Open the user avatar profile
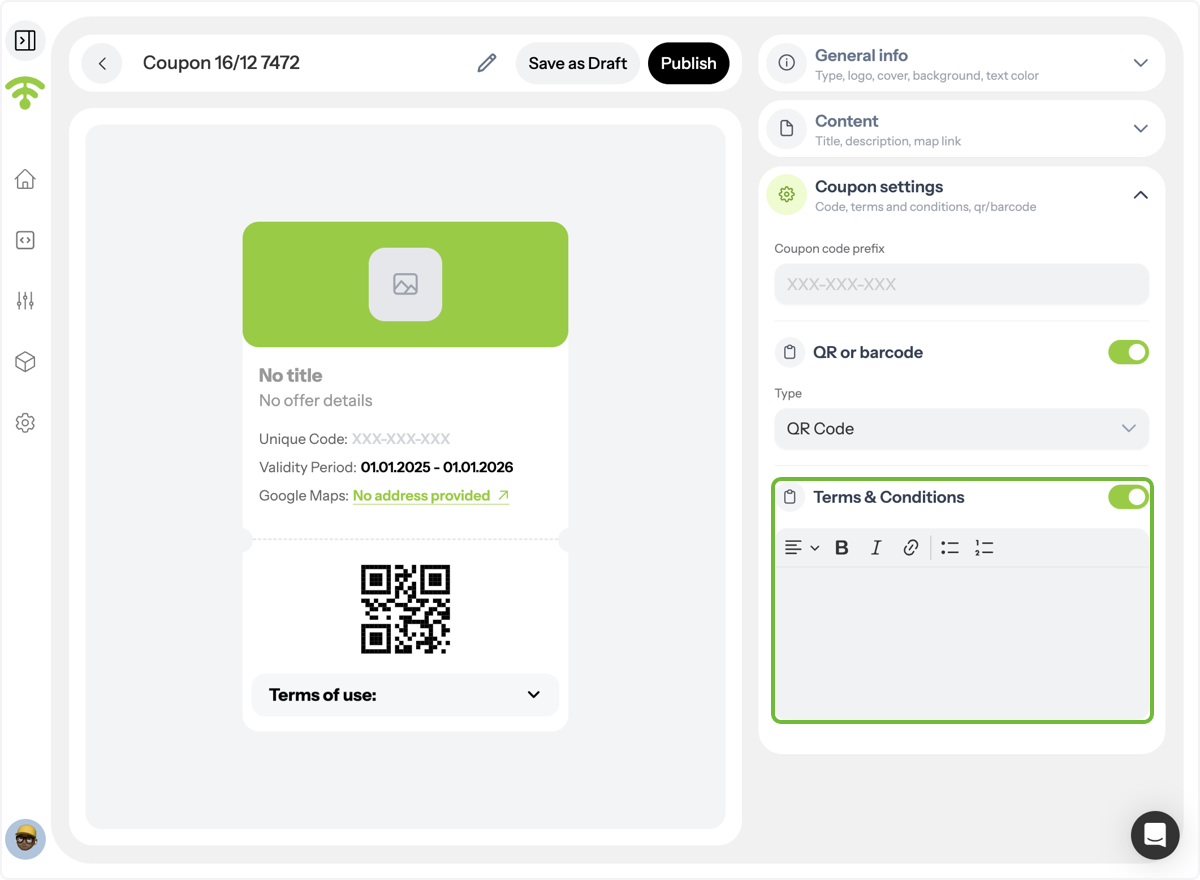Viewport: 1200px width, 880px height. tap(26, 839)
